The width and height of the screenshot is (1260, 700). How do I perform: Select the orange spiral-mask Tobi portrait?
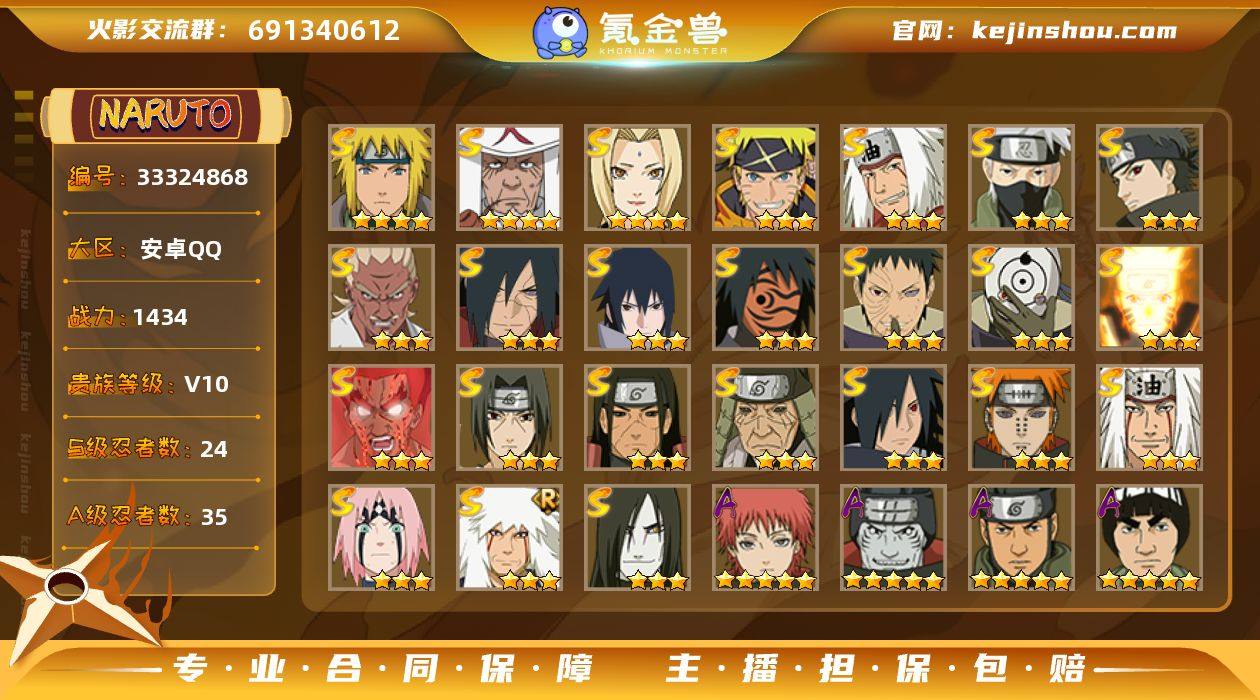[x=765, y=298]
